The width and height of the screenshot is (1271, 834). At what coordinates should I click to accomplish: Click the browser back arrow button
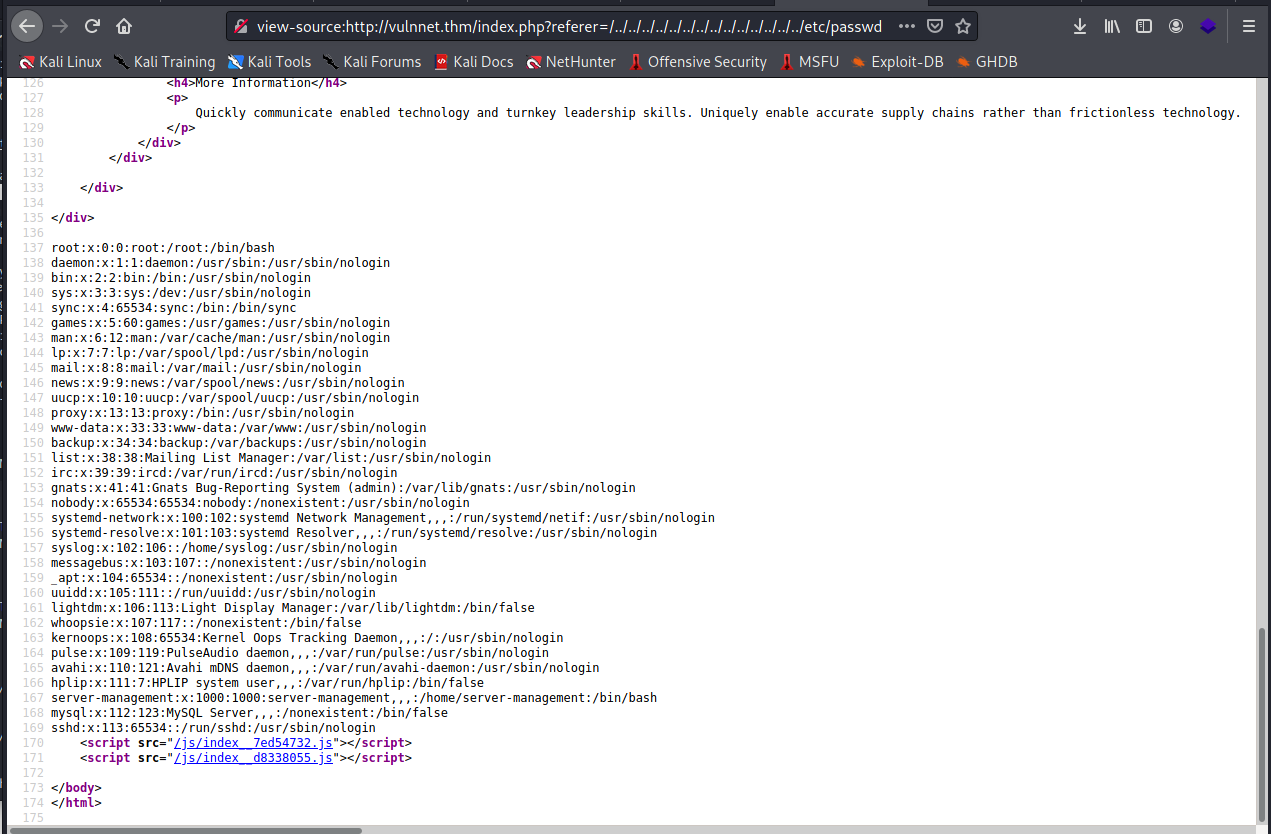27,26
